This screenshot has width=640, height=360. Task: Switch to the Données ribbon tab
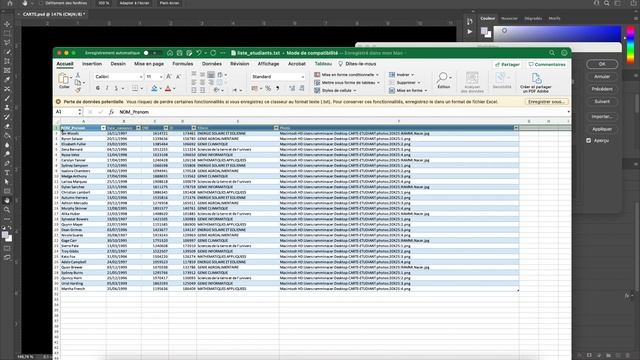click(211, 64)
